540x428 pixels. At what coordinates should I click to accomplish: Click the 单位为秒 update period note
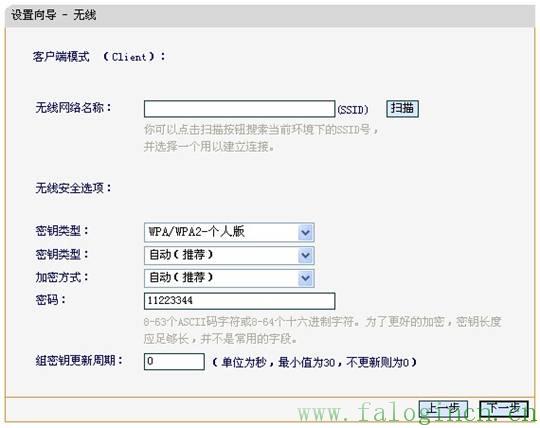click(314, 362)
